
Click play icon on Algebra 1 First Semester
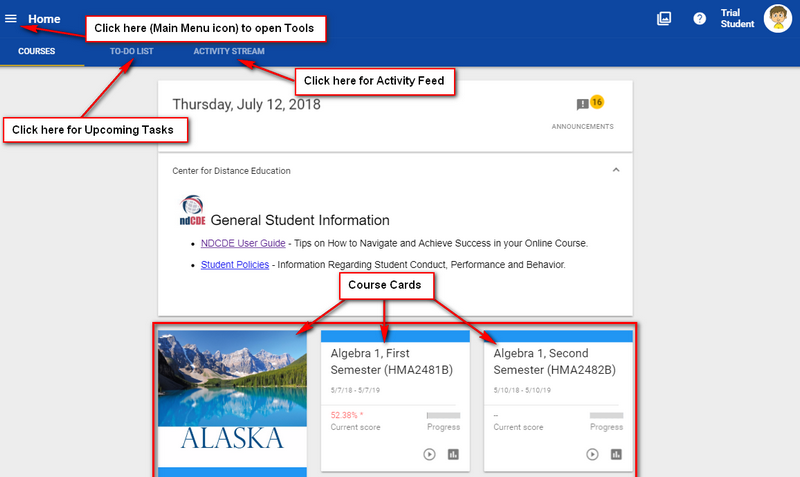coord(429,454)
